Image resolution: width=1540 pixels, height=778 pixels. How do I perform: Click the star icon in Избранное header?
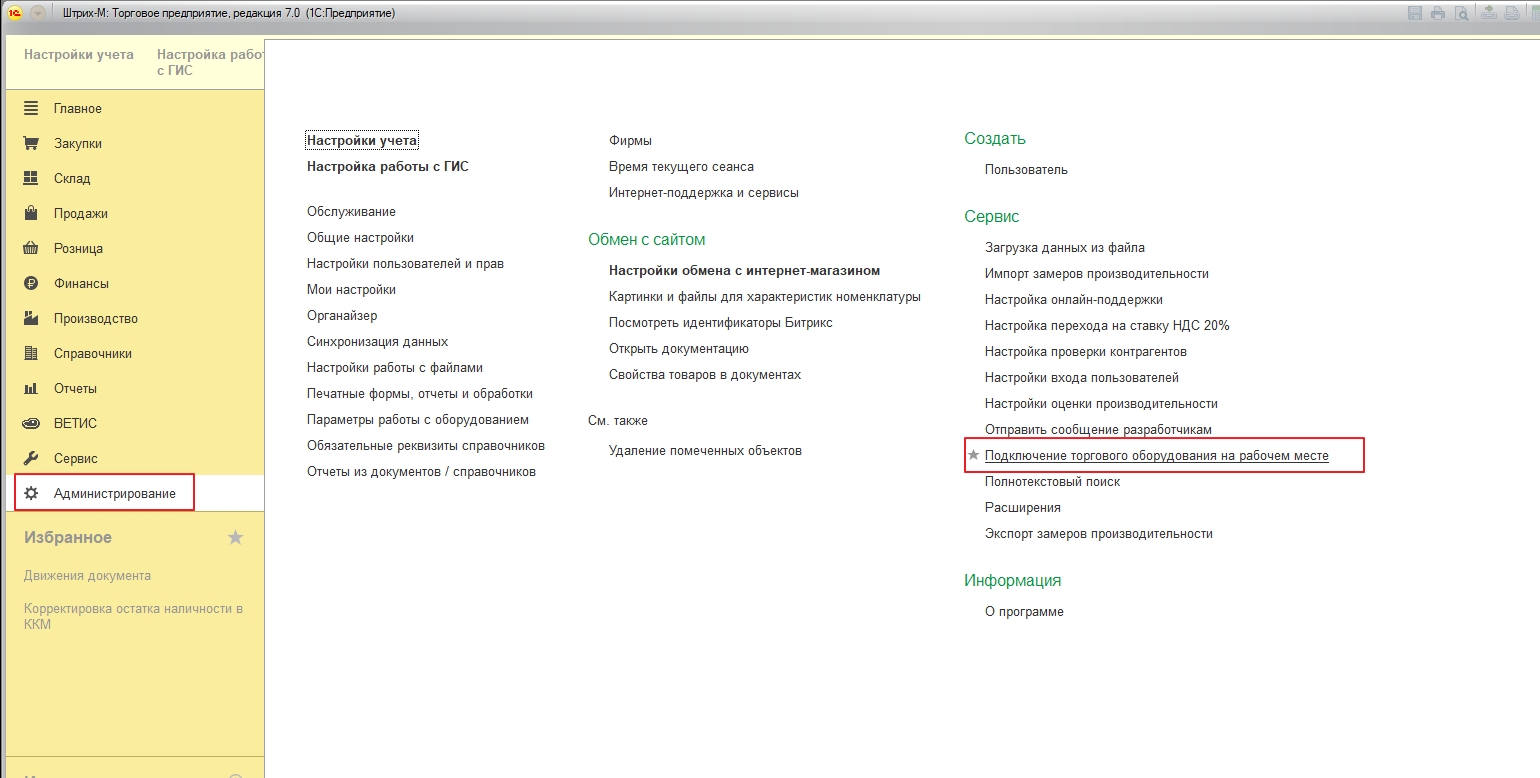235,538
